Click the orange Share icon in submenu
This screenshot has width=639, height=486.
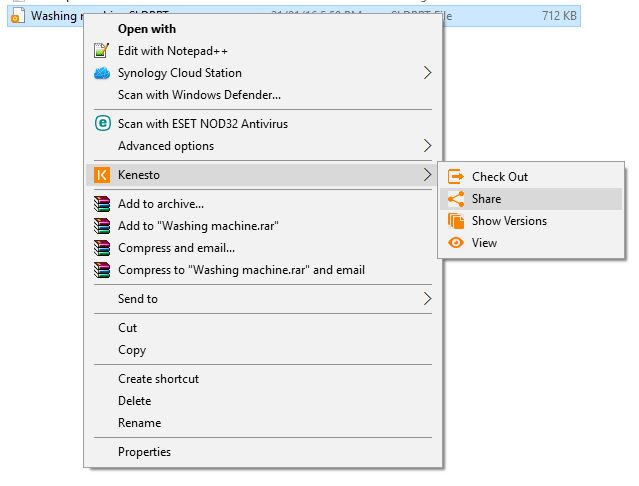click(456, 199)
